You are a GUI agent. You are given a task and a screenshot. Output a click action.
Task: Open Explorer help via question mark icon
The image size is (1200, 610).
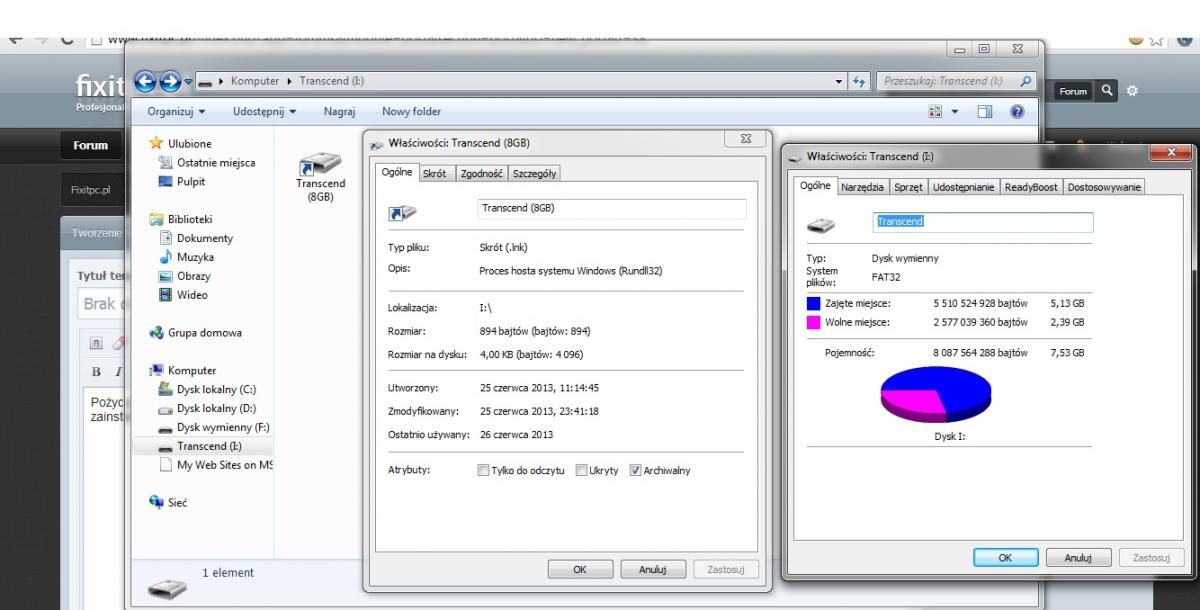point(1017,112)
